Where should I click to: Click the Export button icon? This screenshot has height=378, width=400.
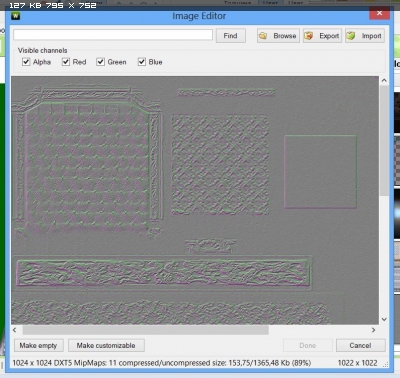(x=309, y=36)
